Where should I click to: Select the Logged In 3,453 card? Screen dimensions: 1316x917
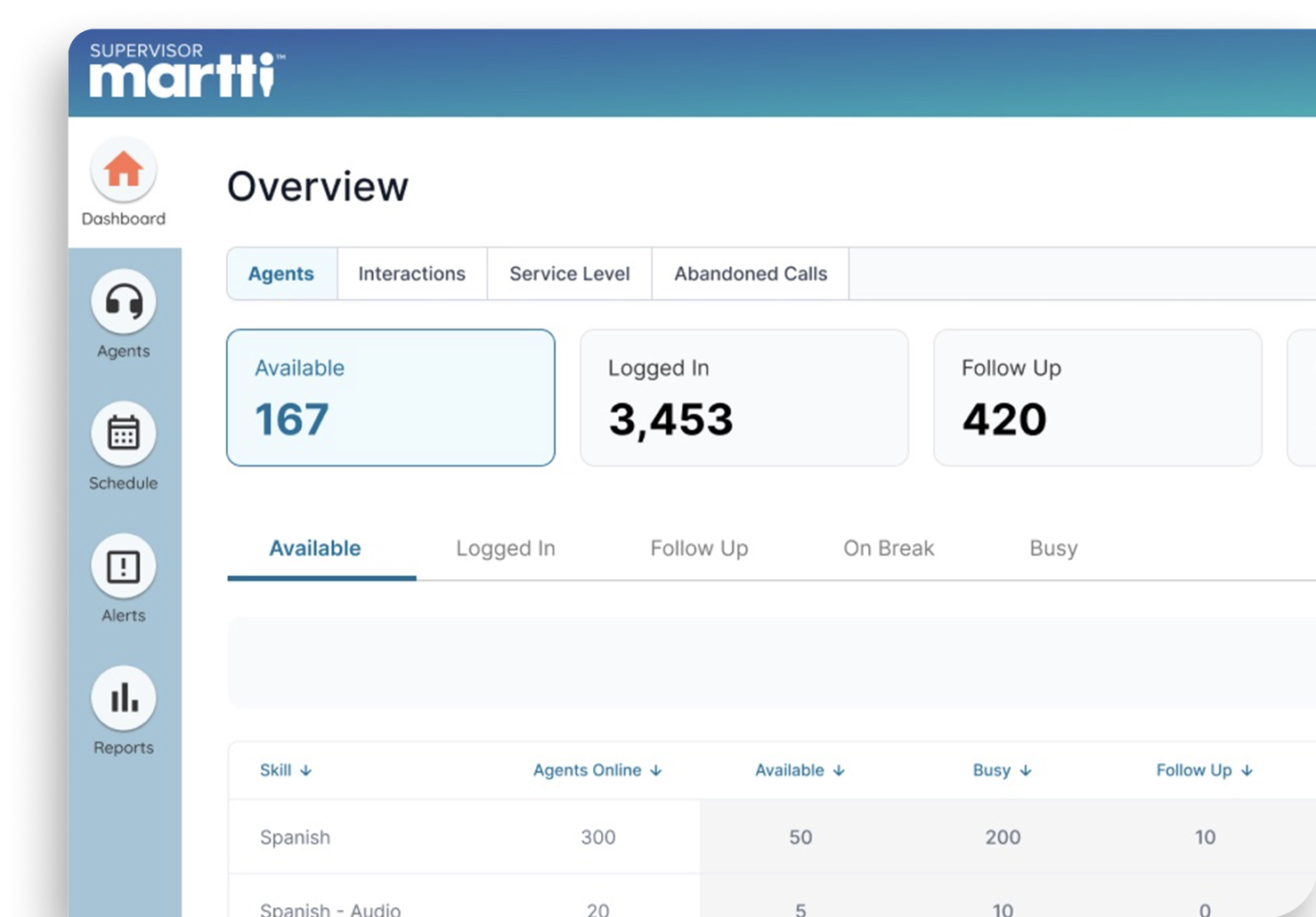point(743,397)
